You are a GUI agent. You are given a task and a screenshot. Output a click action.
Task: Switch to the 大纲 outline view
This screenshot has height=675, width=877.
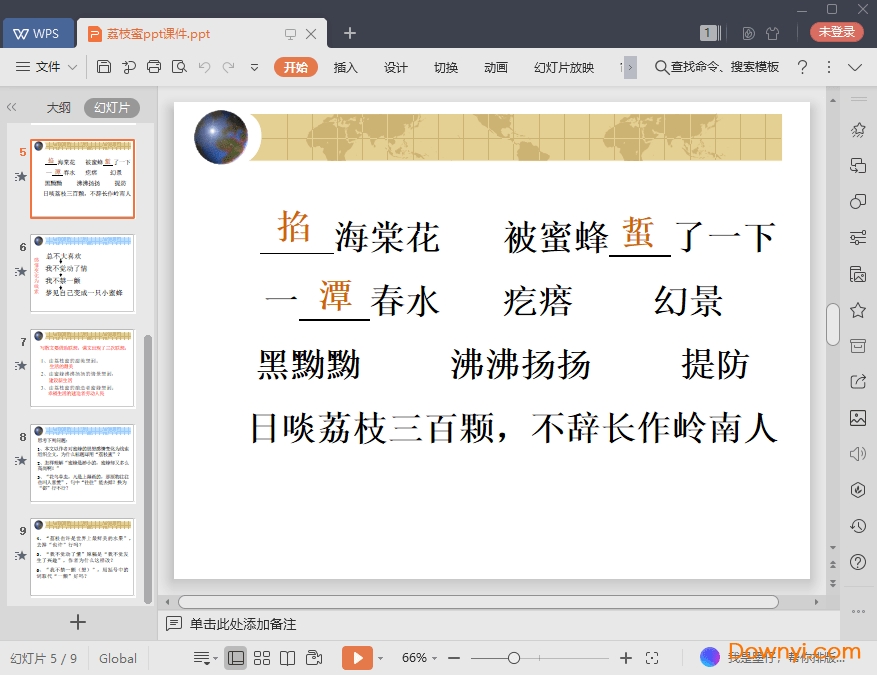click(x=59, y=108)
